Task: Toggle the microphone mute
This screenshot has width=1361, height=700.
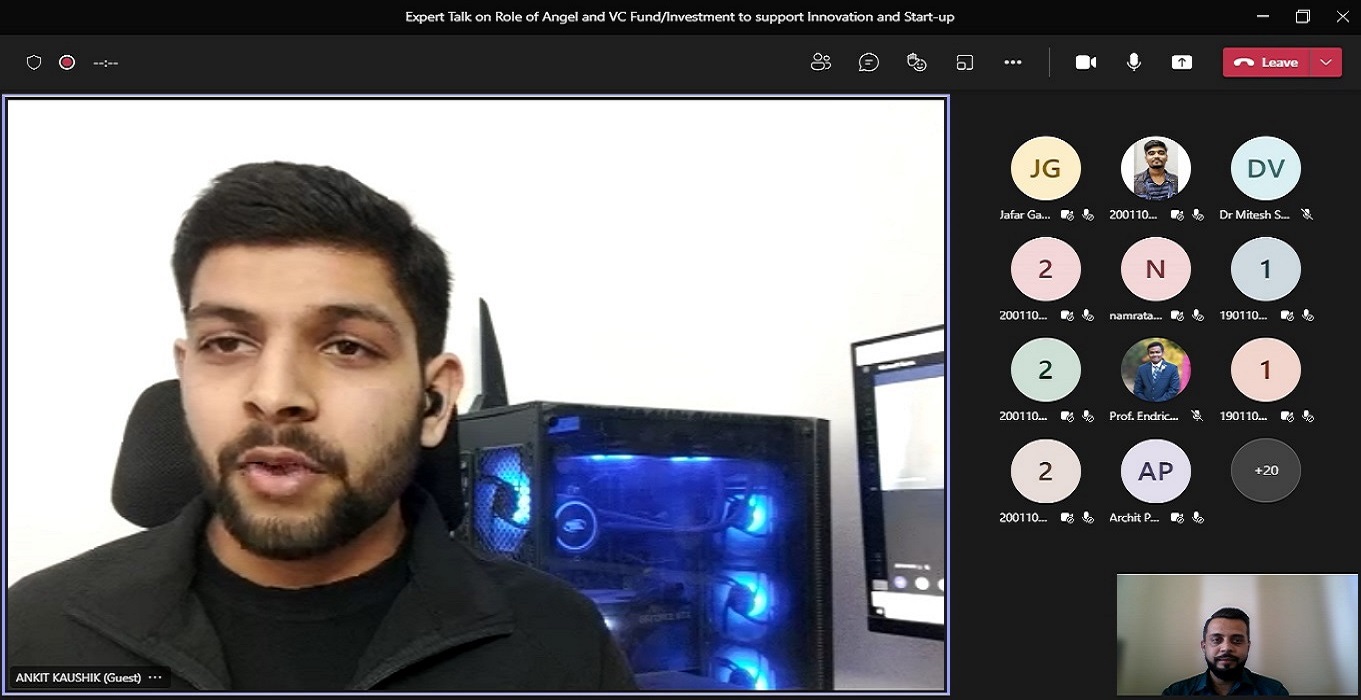Action: click(1134, 62)
